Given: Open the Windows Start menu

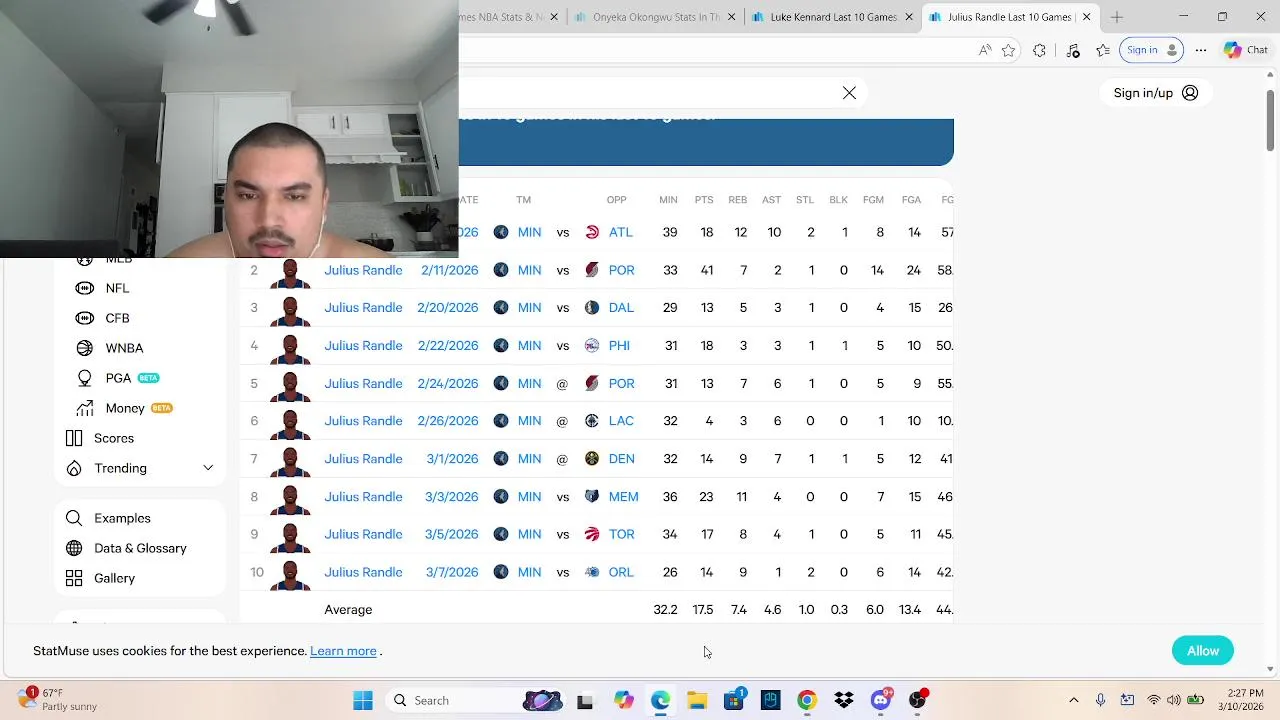Looking at the screenshot, I should (363, 701).
